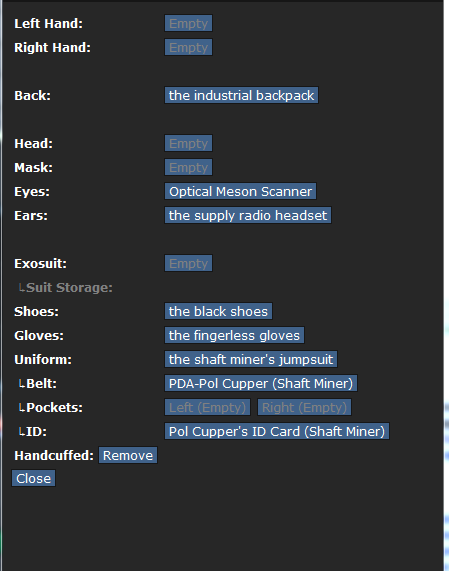Click the Uniform label
This screenshot has width=449, height=571.
click(43, 360)
